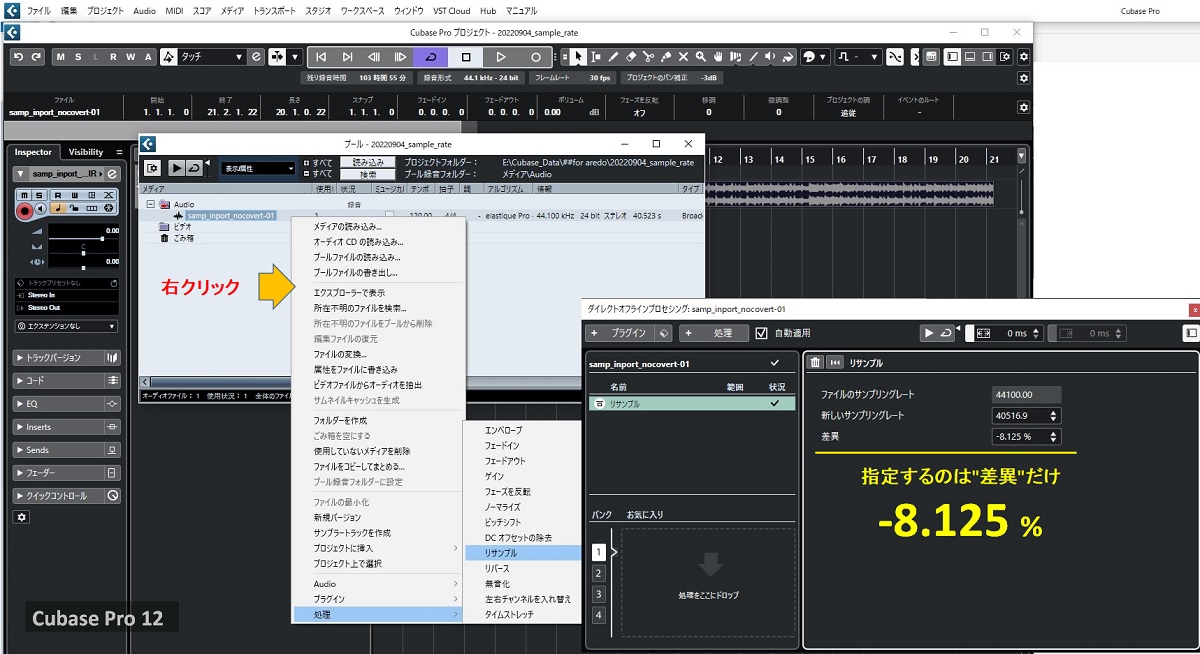Screen dimensions: 1200x654
Task: Click the track volume fader in Inspector
Action: tap(83, 238)
